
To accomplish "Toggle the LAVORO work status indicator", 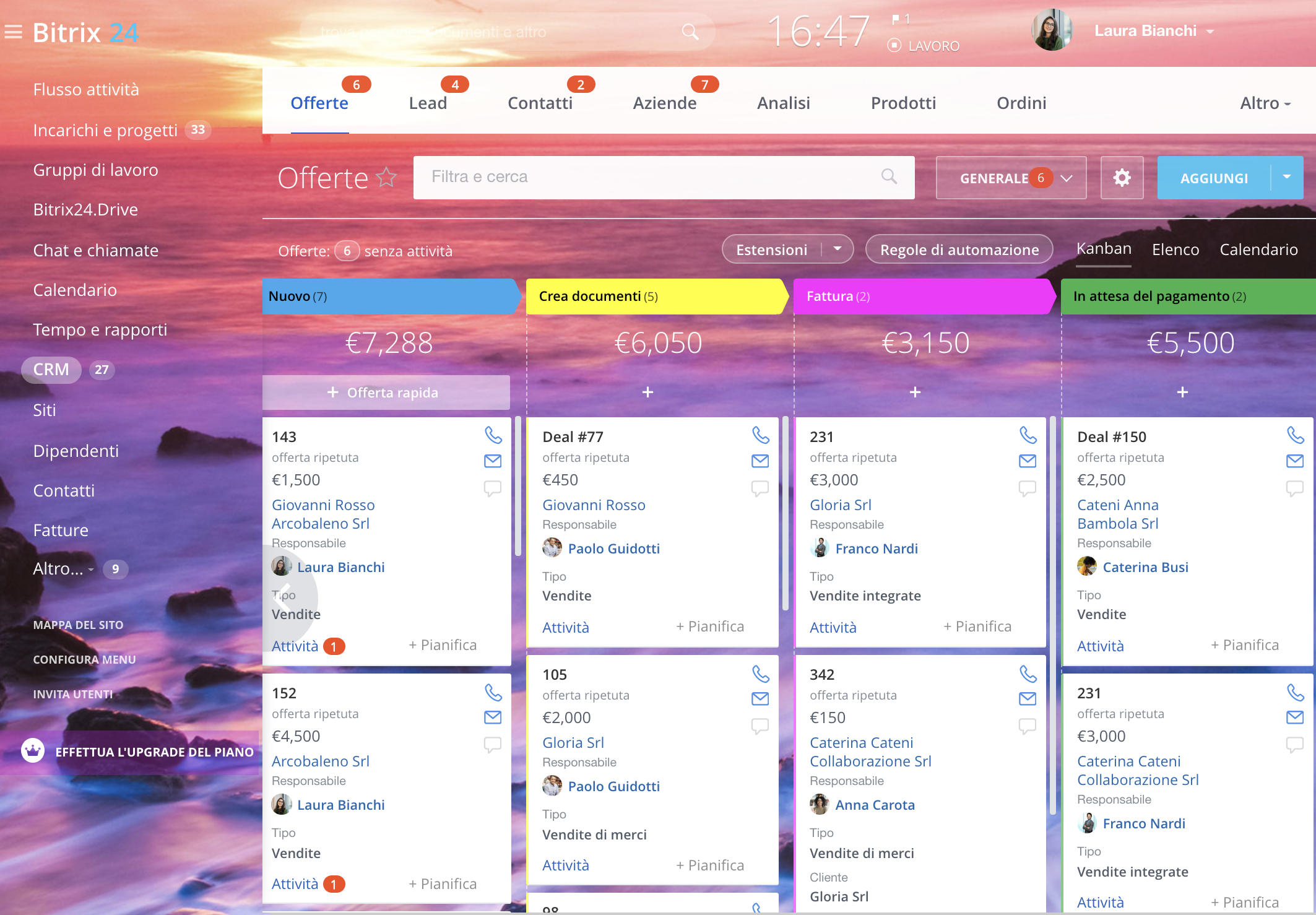I will click(x=894, y=45).
